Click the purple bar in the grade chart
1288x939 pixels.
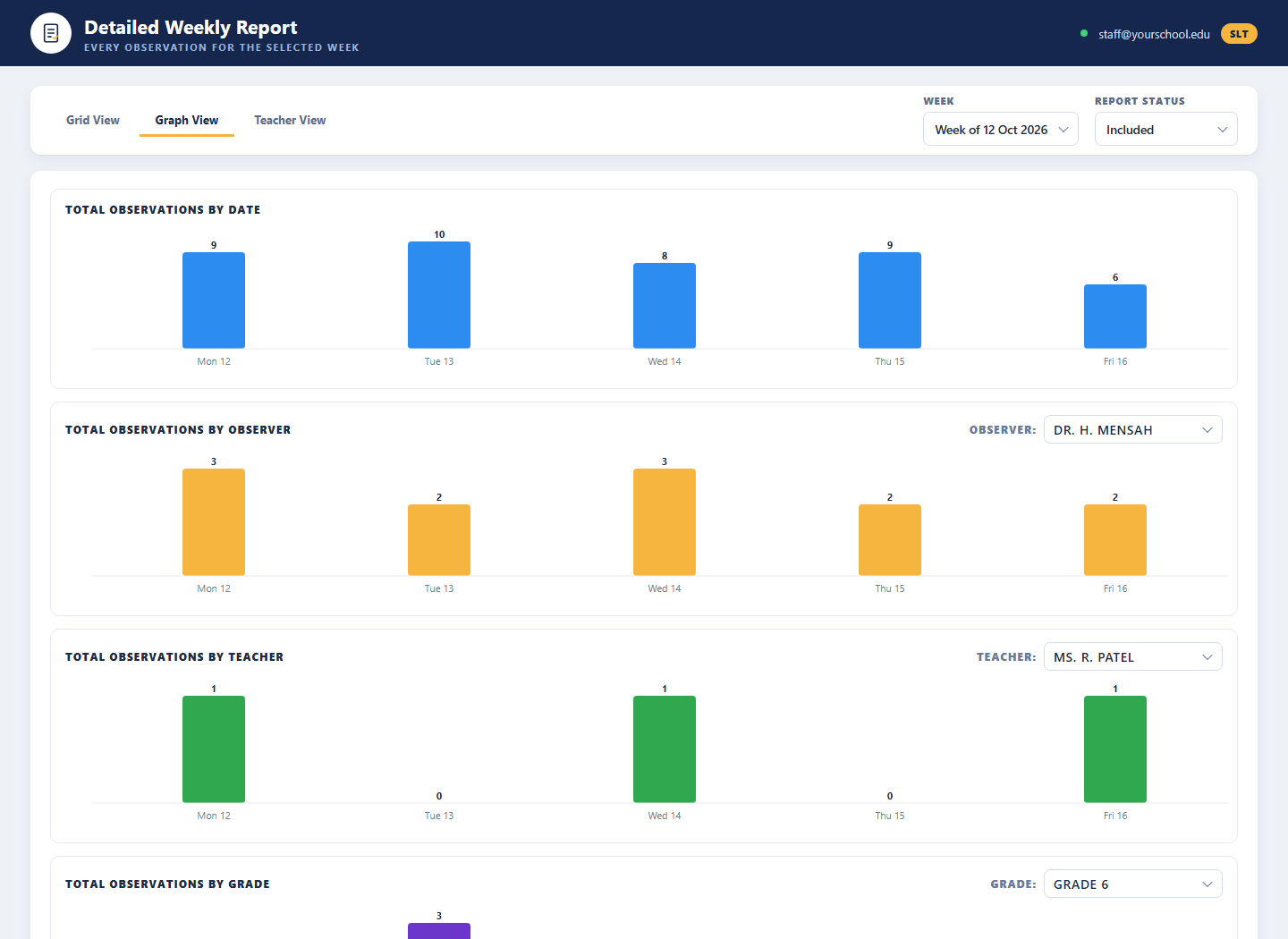(439, 931)
